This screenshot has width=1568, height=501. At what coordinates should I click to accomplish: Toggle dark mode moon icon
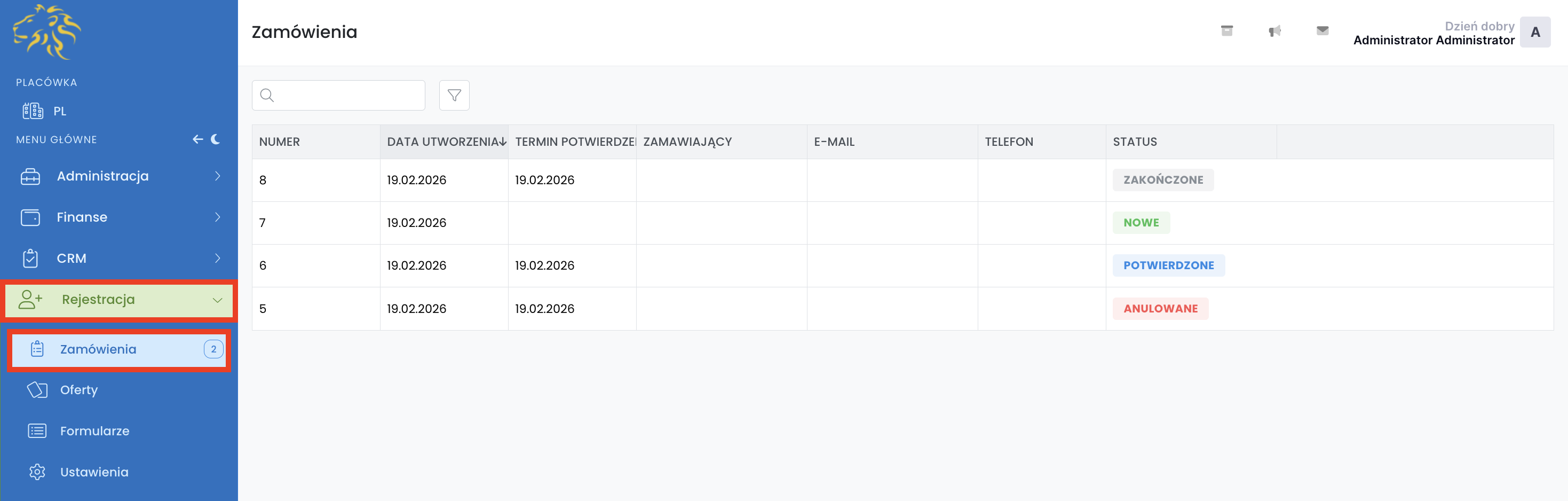[216, 139]
